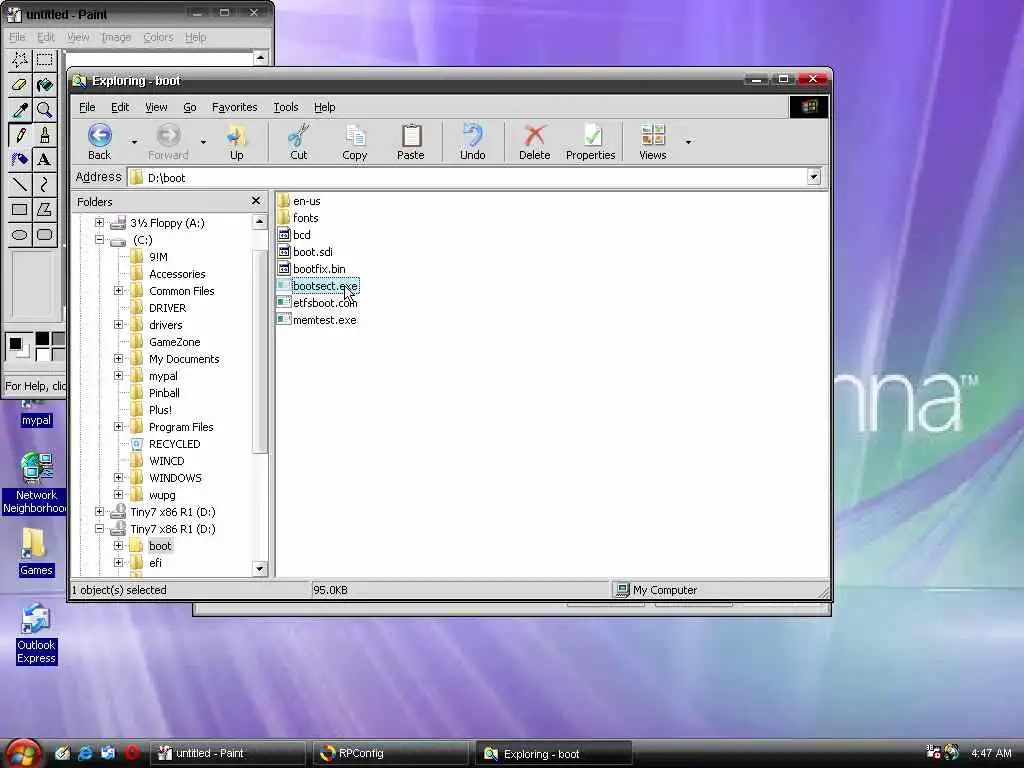
Task: Click the Outlook Express desktop icon
Action: [37, 633]
